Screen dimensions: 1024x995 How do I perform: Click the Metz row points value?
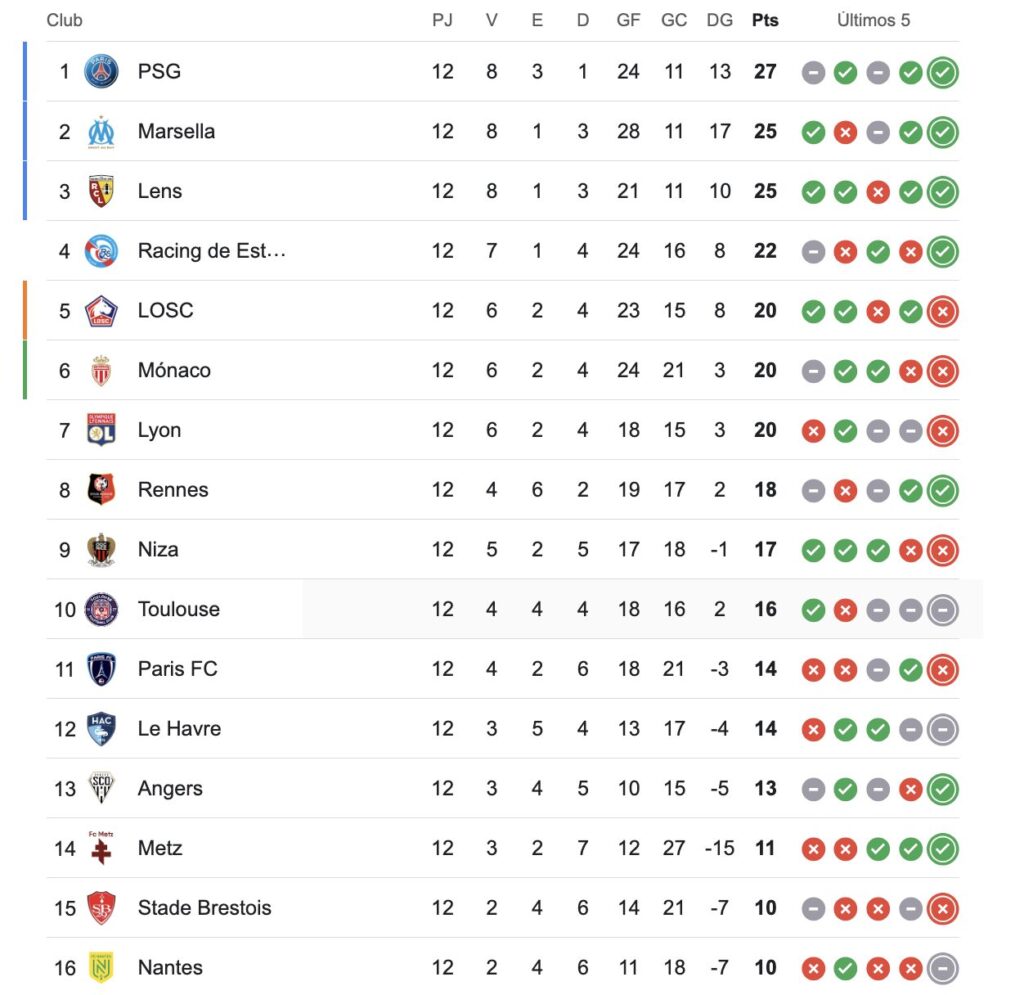click(x=765, y=848)
